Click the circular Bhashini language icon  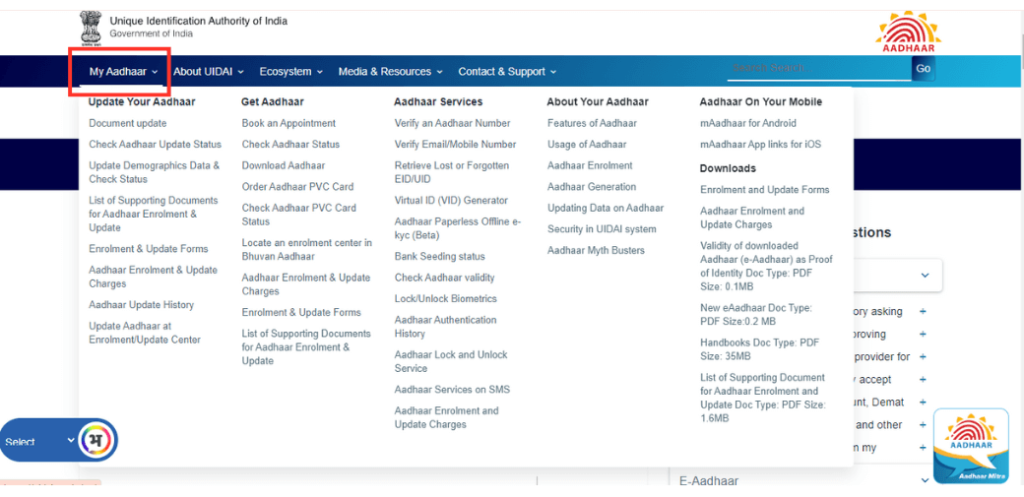98,440
